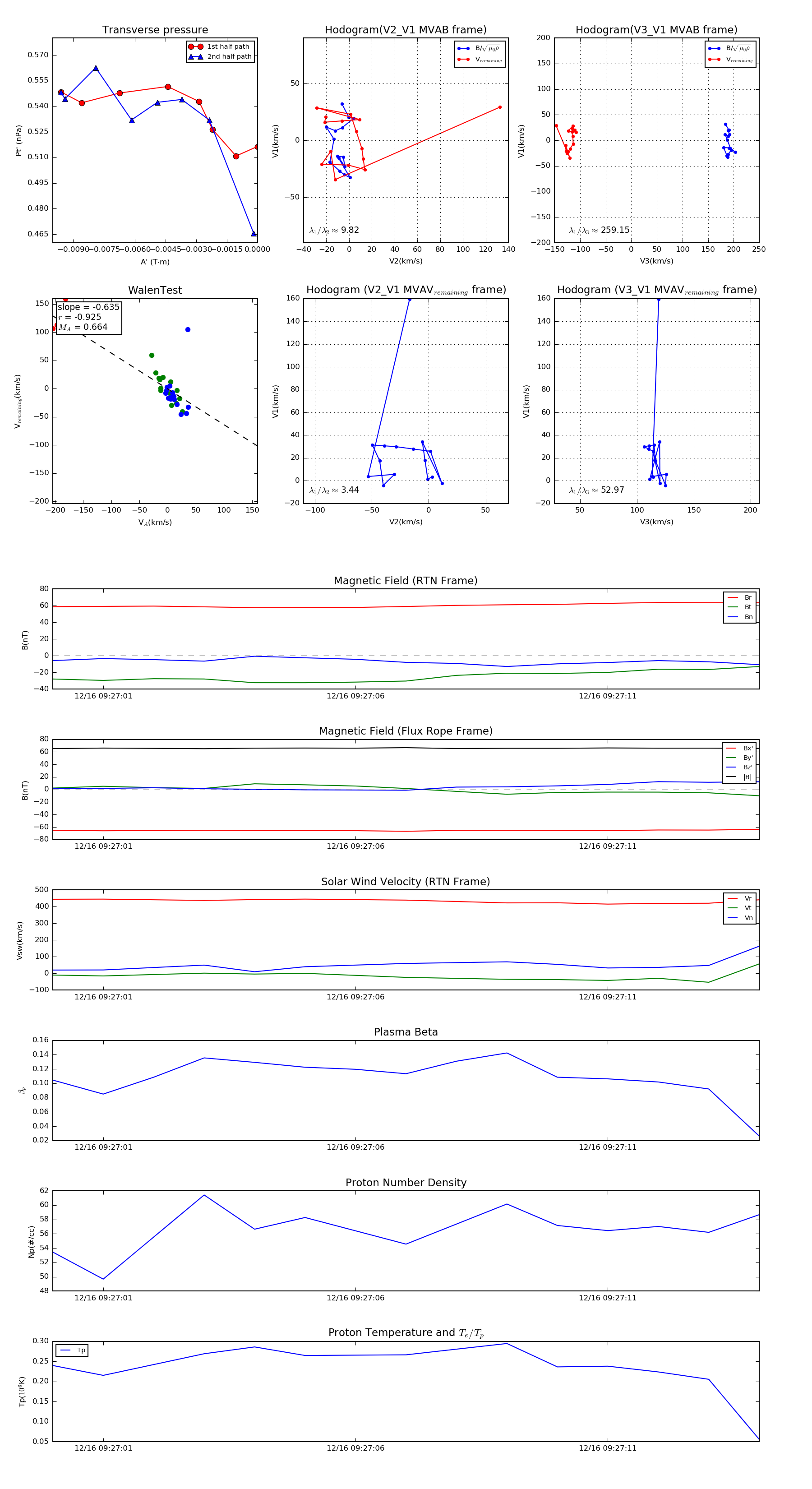The height and width of the screenshot is (1489, 812).
Task: Select the λ1/λ3 ≈ 259.15 annotation
Action: (x=600, y=230)
